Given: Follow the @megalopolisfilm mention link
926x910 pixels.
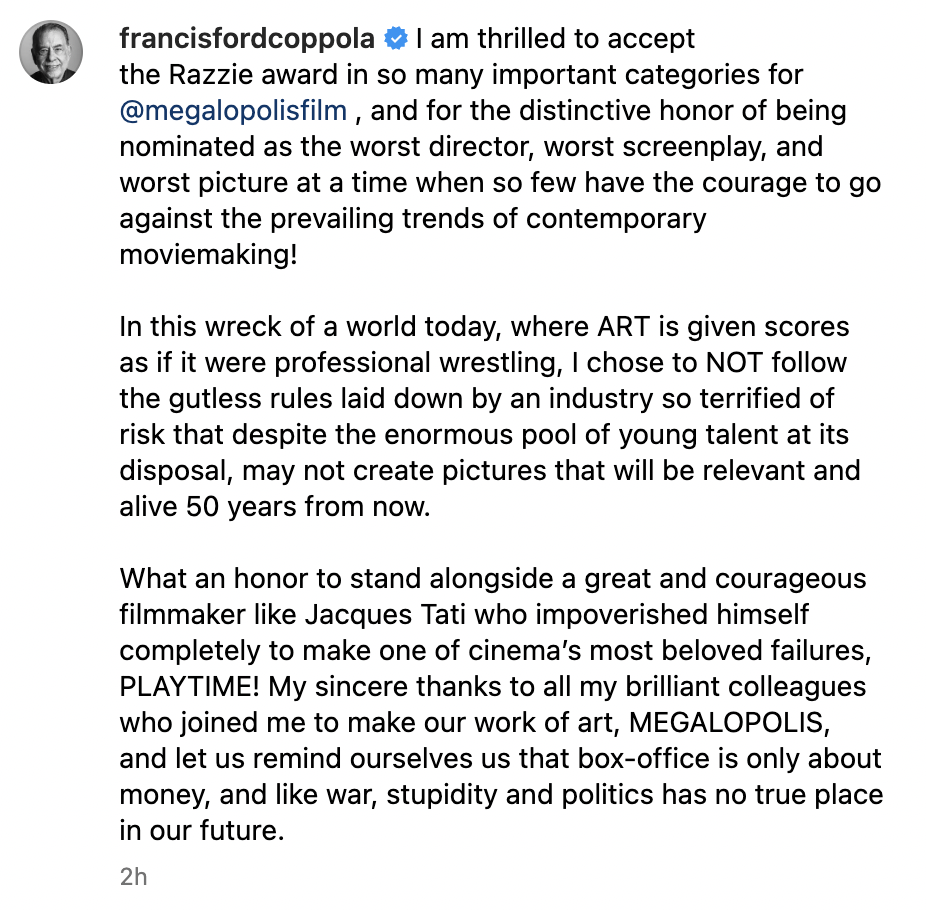Looking at the screenshot, I should pyautogui.click(x=233, y=111).
